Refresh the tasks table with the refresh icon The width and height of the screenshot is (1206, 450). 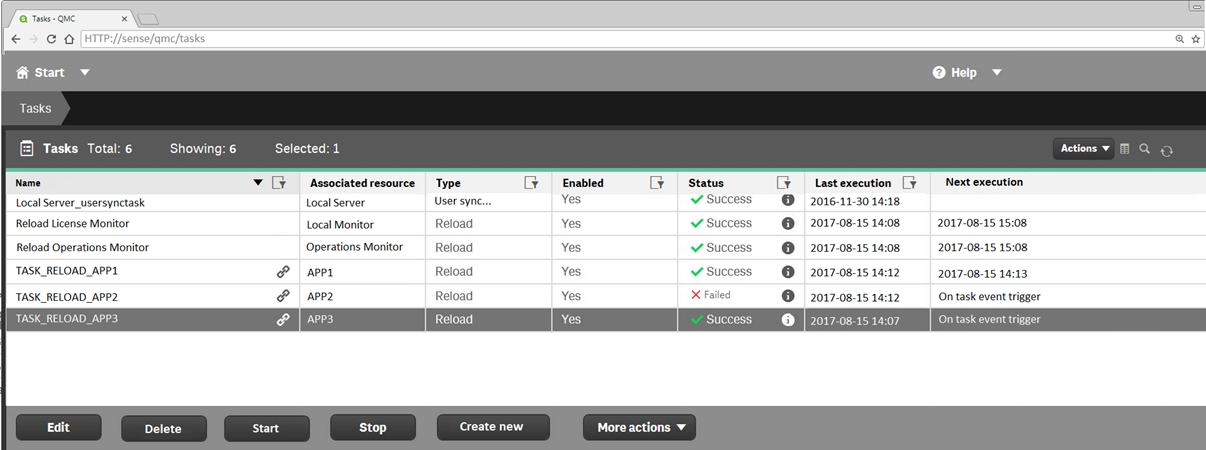pyautogui.click(x=1166, y=150)
